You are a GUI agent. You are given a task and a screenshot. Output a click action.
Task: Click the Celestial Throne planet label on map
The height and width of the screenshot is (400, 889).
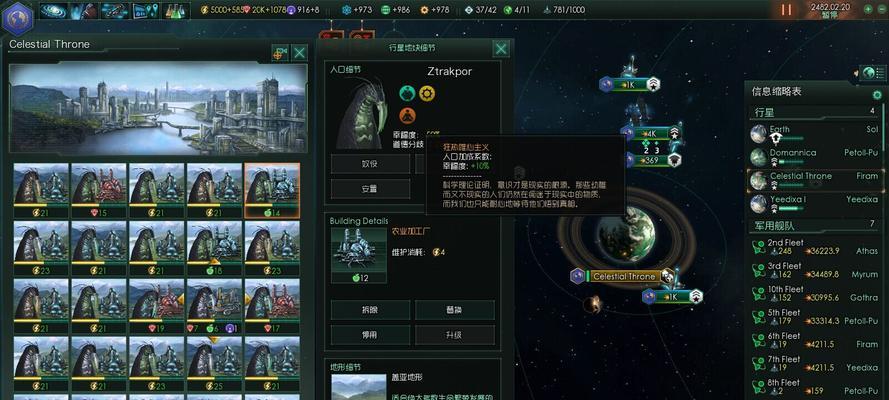click(624, 276)
